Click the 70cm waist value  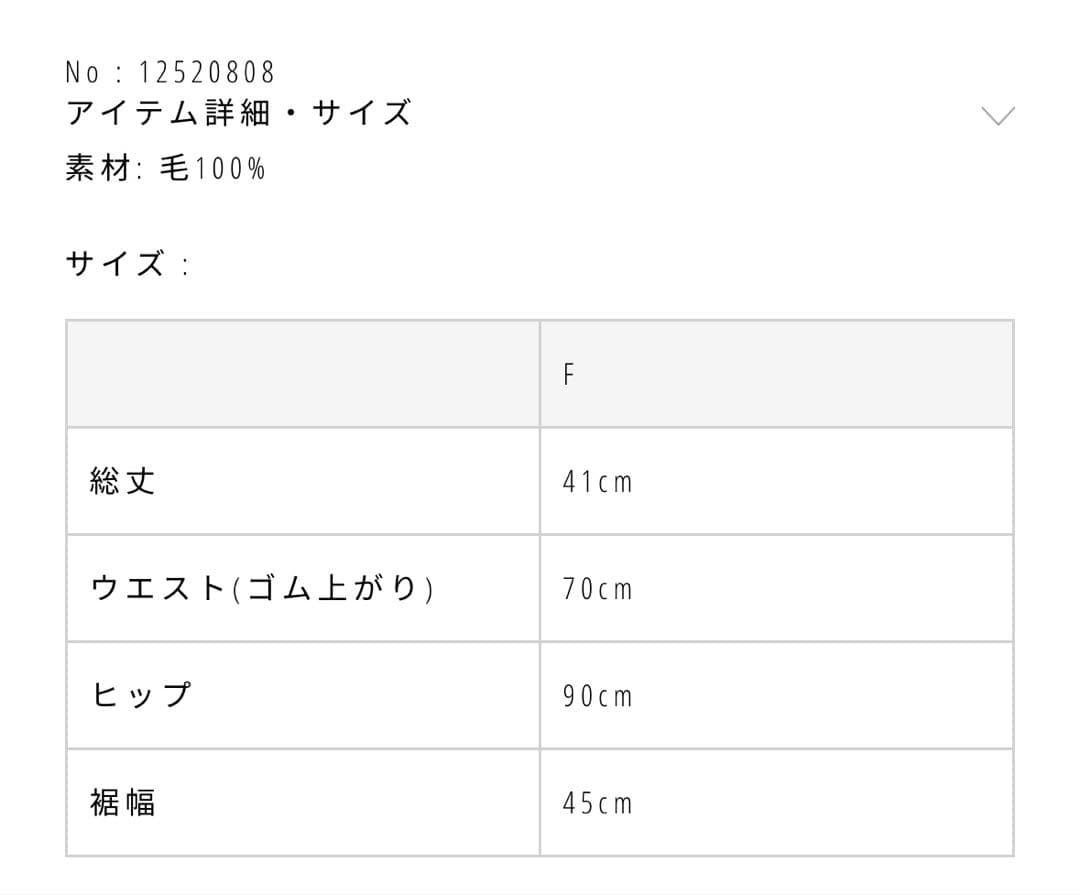(x=597, y=589)
